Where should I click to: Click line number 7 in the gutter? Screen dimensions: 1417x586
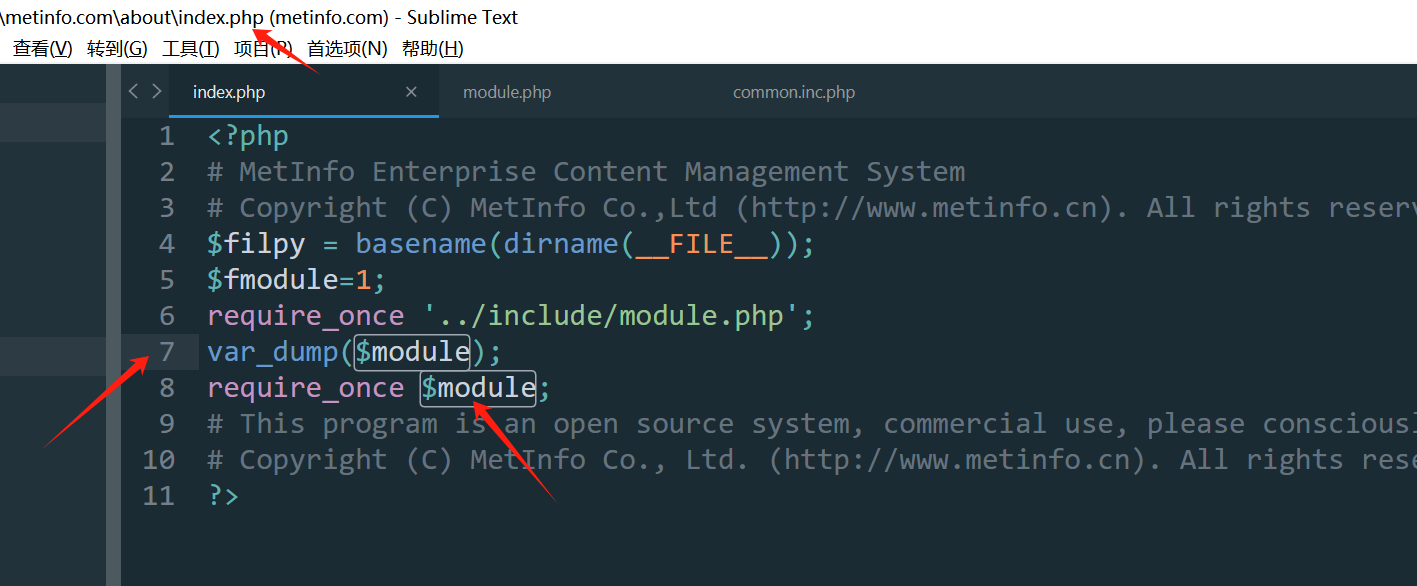pos(166,352)
